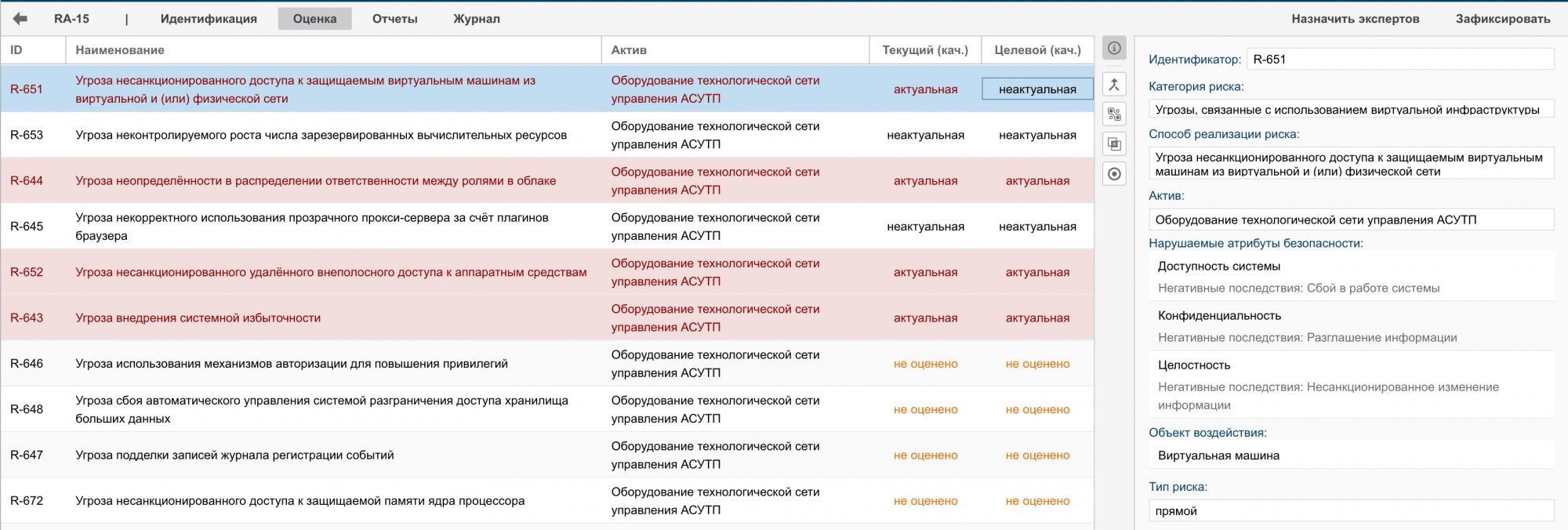1568x530 pixels.
Task: Sort by the Наименование column header
Action: 120,50
